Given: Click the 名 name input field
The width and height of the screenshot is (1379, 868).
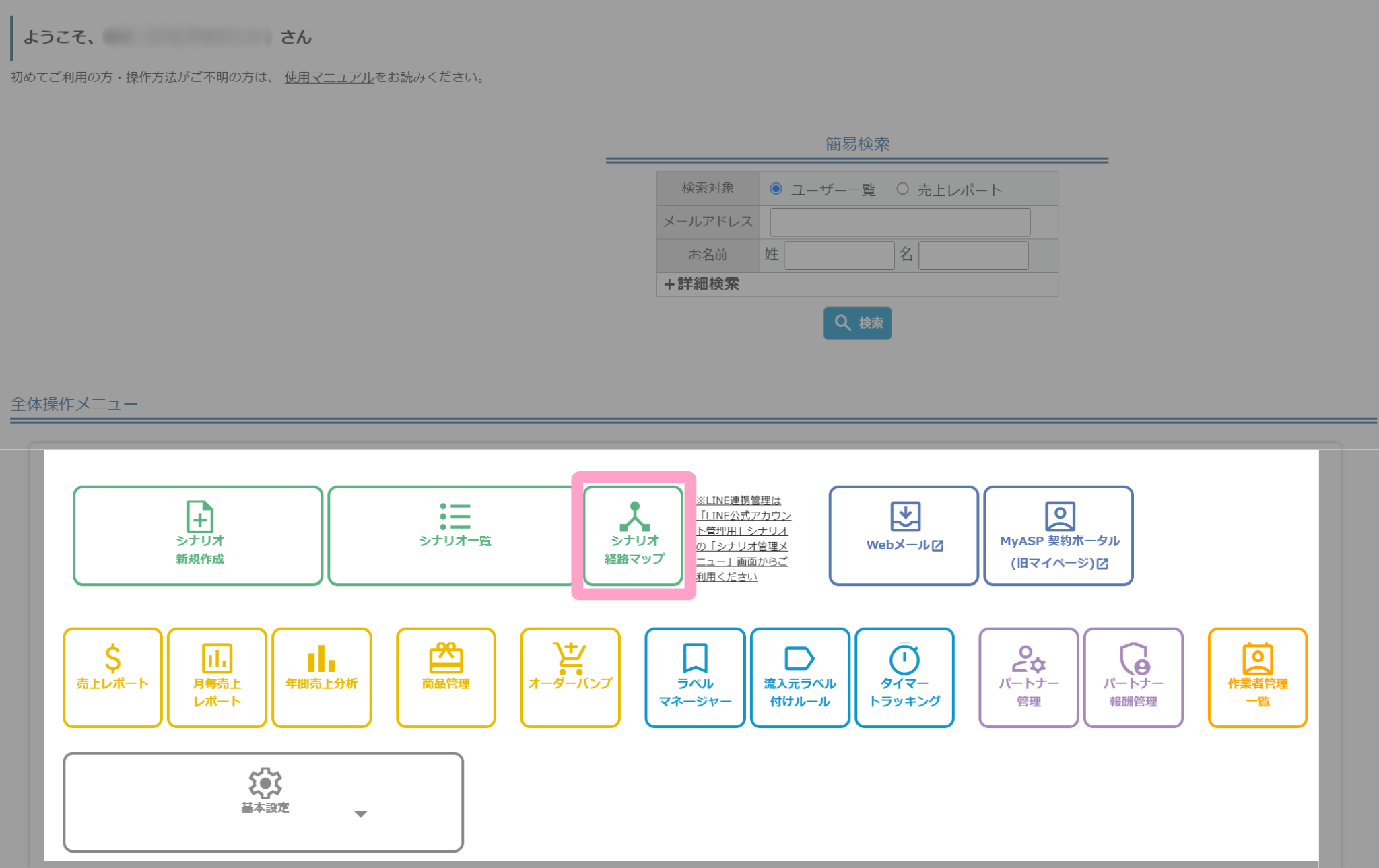Looking at the screenshot, I should (973, 255).
